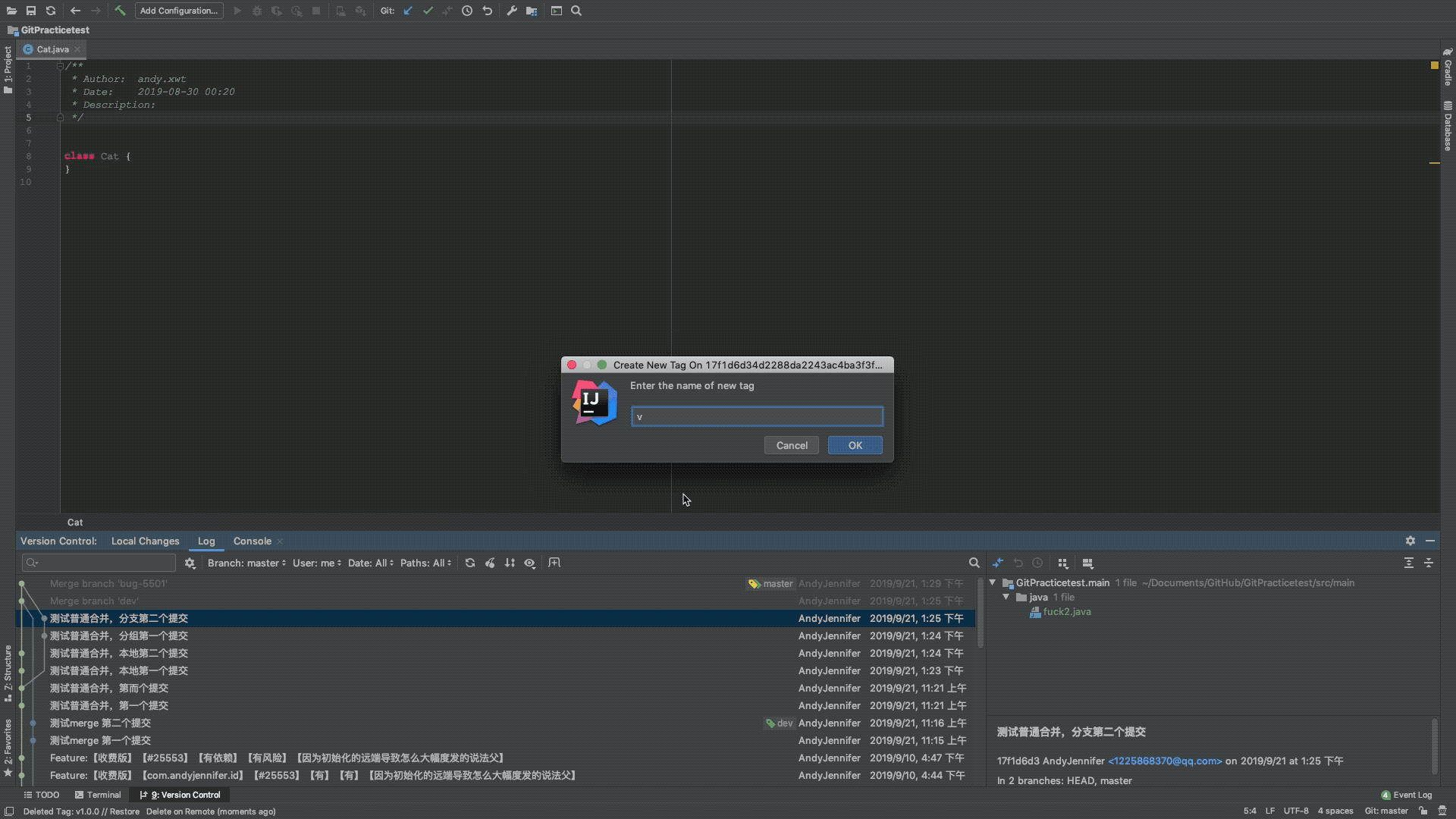Open the TODO tool window
The height and width of the screenshot is (819, 1456).
click(42, 795)
